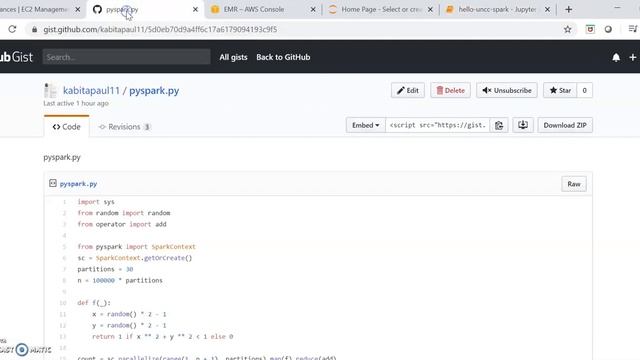Click the pyspark.py description text

point(62,157)
